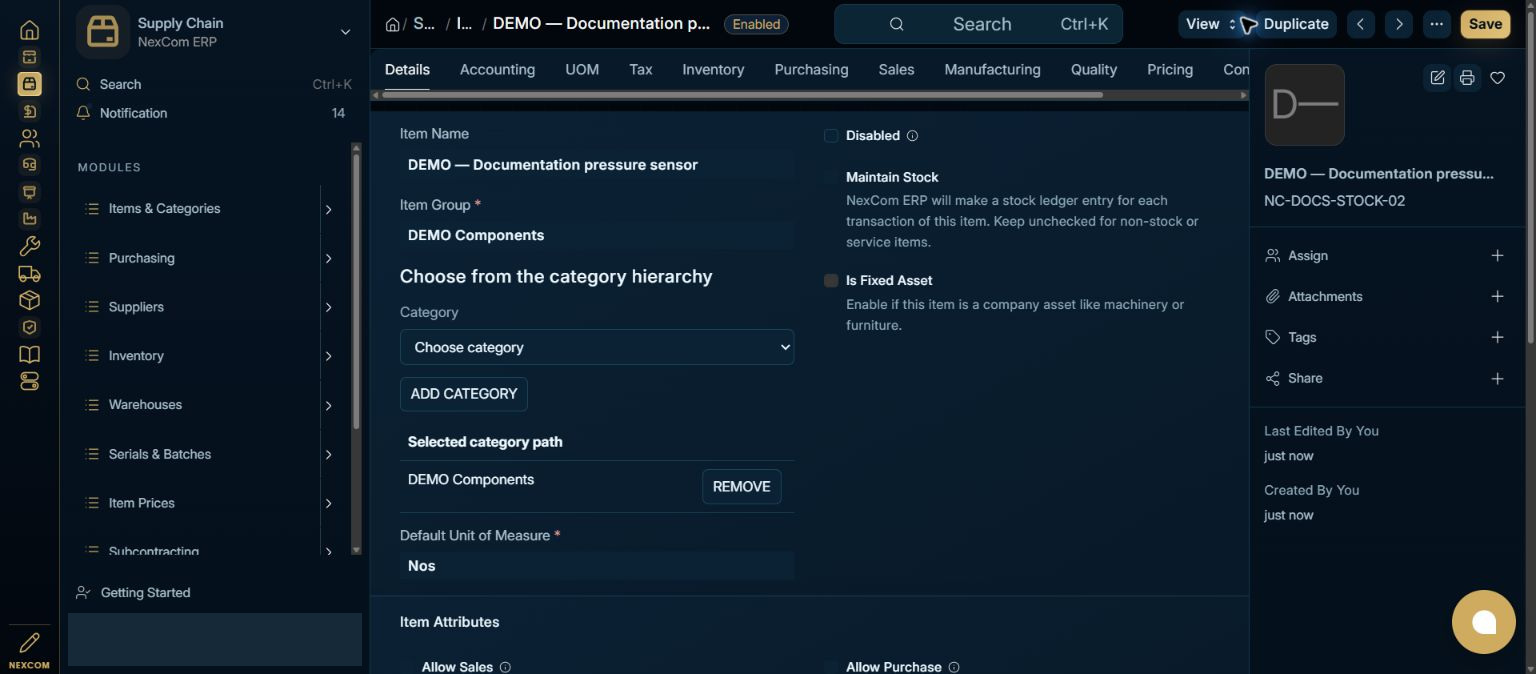Viewport: 1536px width, 674px height.
Task: Click the info icon beside Allow Sales
Action: 505,667
